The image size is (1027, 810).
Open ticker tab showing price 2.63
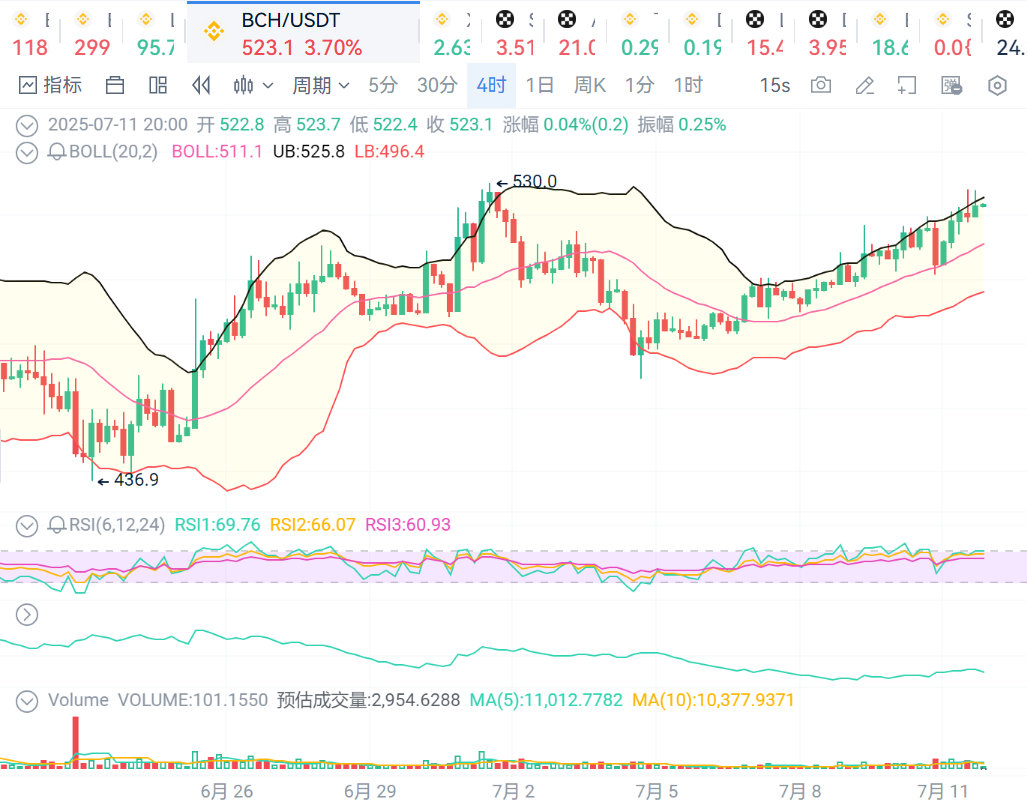[451, 33]
